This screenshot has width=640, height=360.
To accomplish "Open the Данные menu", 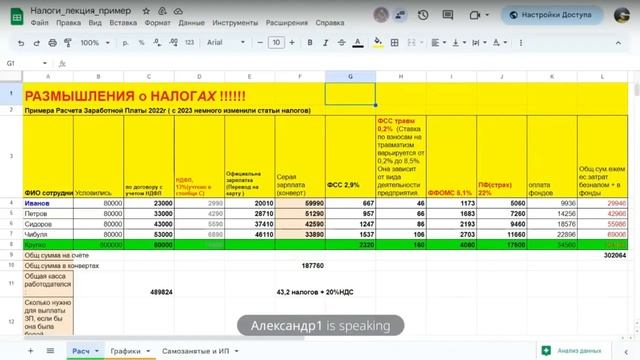I will point(191,23).
